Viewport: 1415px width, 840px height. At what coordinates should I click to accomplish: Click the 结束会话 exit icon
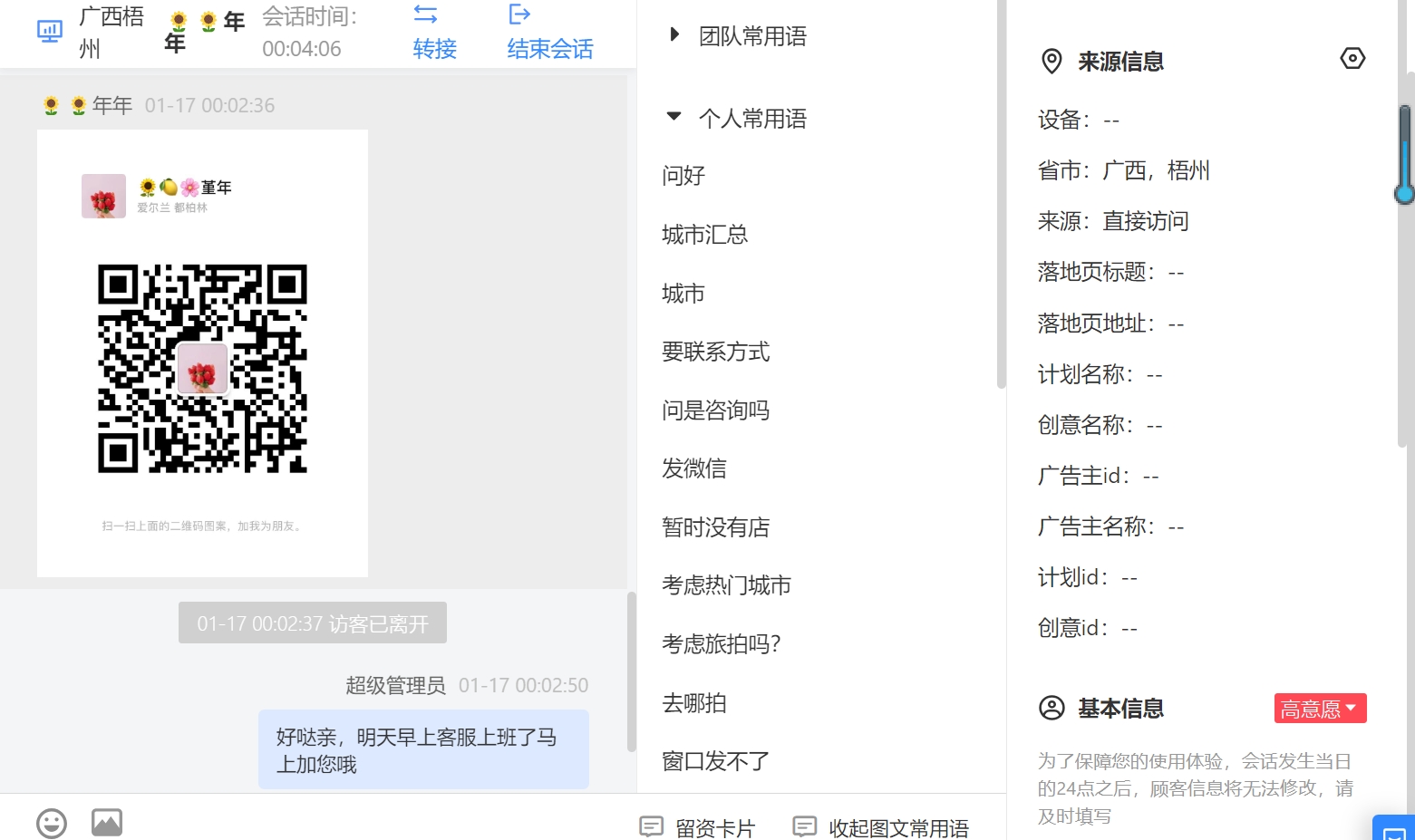(x=519, y=14)
